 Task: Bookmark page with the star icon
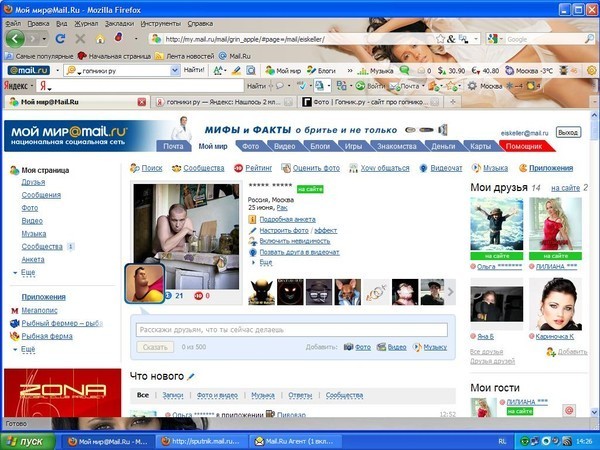[440, 39]
